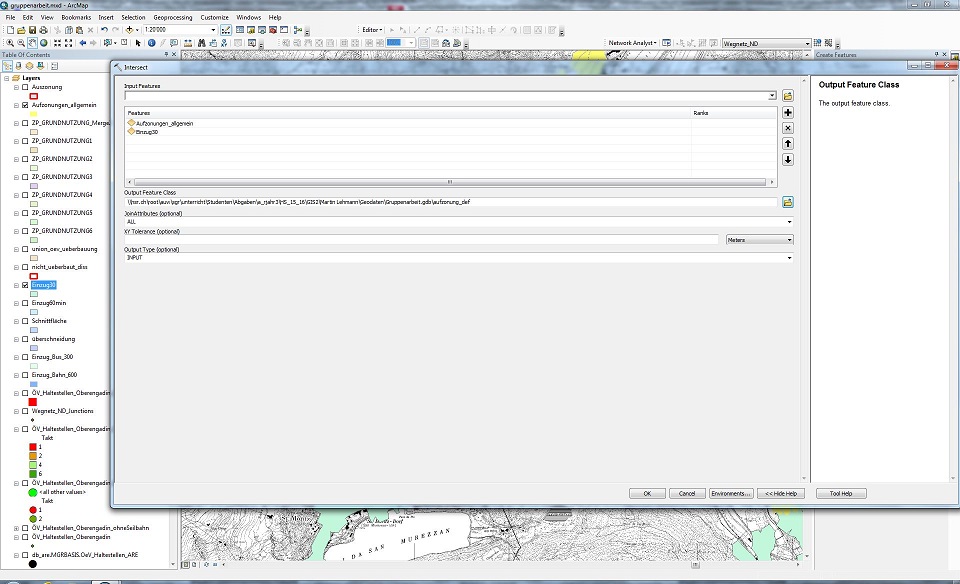Toggle the Einzug30 layer visibility checkbox
This screenshot has width=960, height=584.
25,285
